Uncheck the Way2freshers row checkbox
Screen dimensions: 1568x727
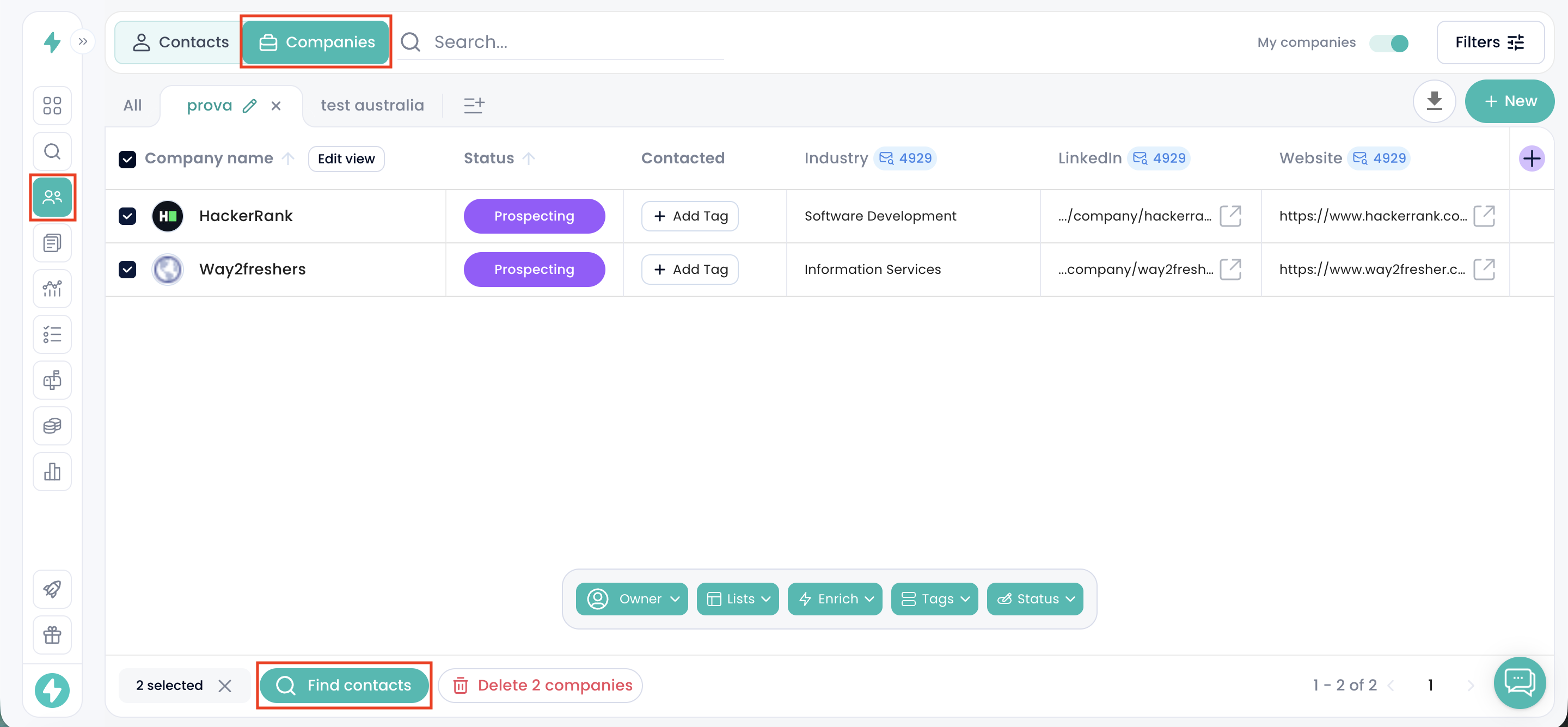click(127, 269)
